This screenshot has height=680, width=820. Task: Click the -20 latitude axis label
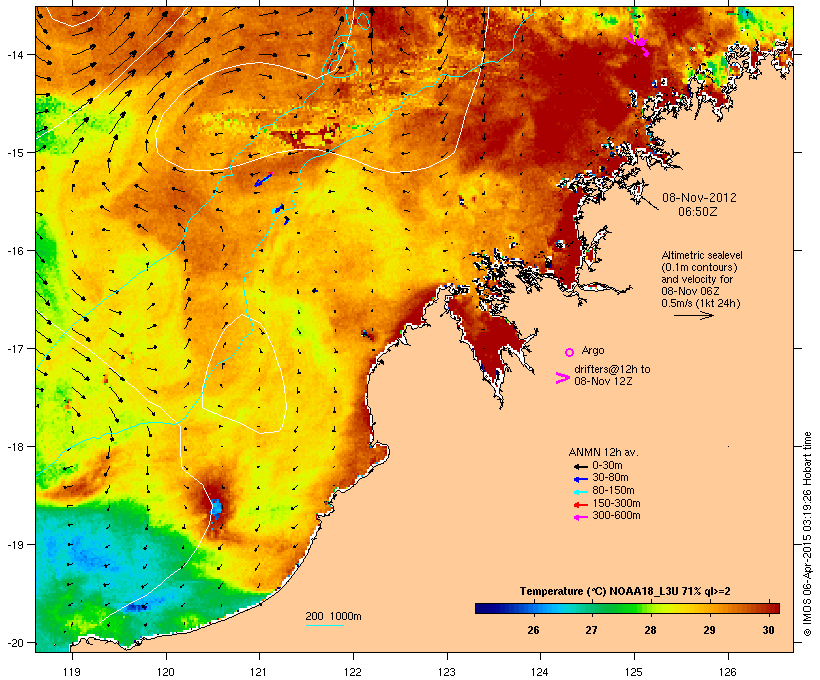14,643
